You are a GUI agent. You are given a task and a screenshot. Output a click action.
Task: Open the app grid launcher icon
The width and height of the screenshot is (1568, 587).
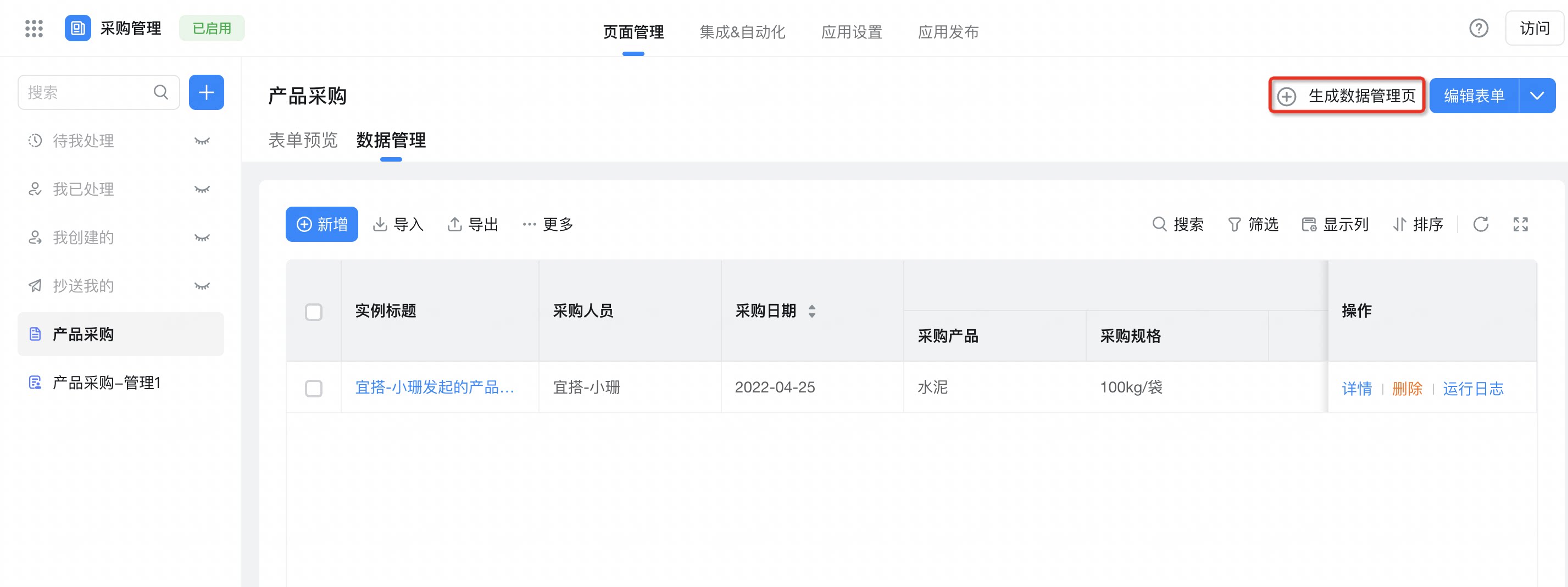click(x=34, y=28)
